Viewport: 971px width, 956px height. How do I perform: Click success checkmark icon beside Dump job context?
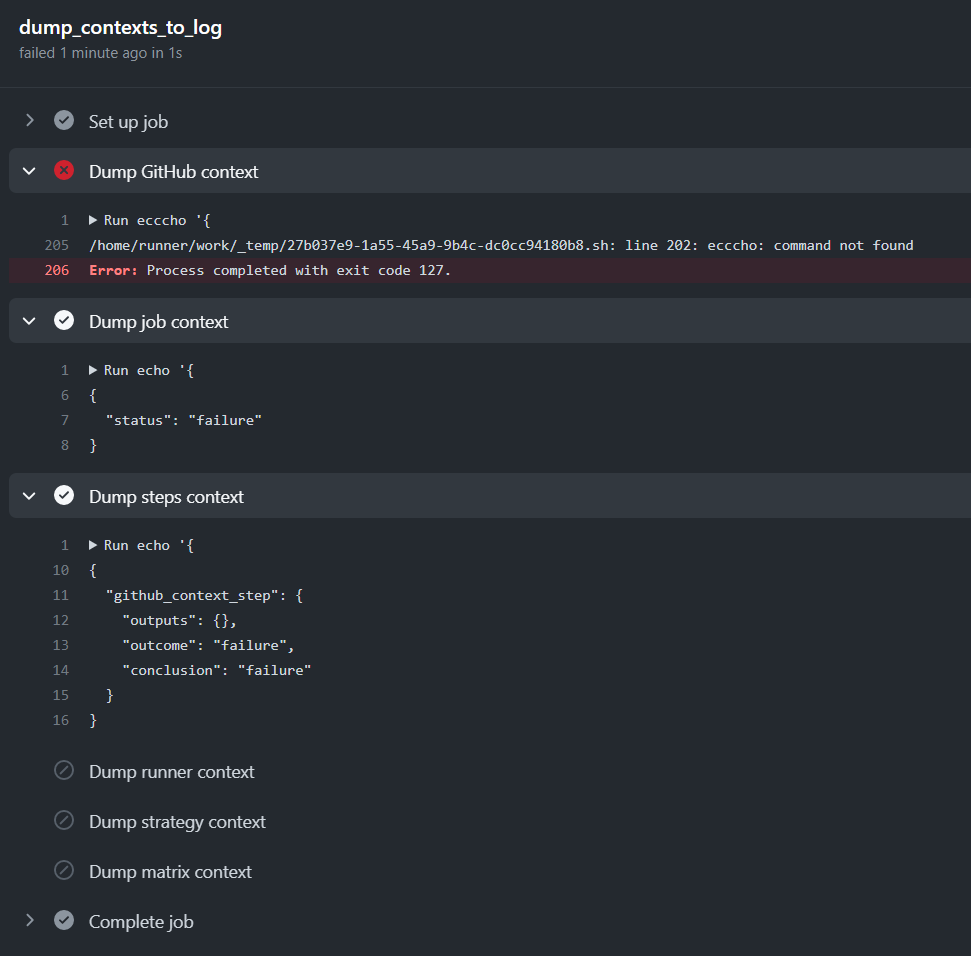pyautogui.click(x=64, y=320)
